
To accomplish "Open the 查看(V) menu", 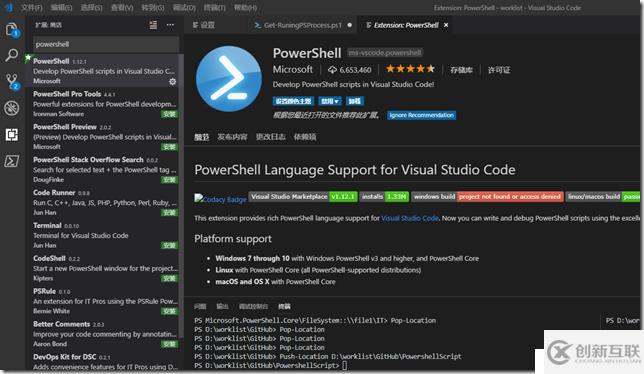I will click(x=122, y=7).
